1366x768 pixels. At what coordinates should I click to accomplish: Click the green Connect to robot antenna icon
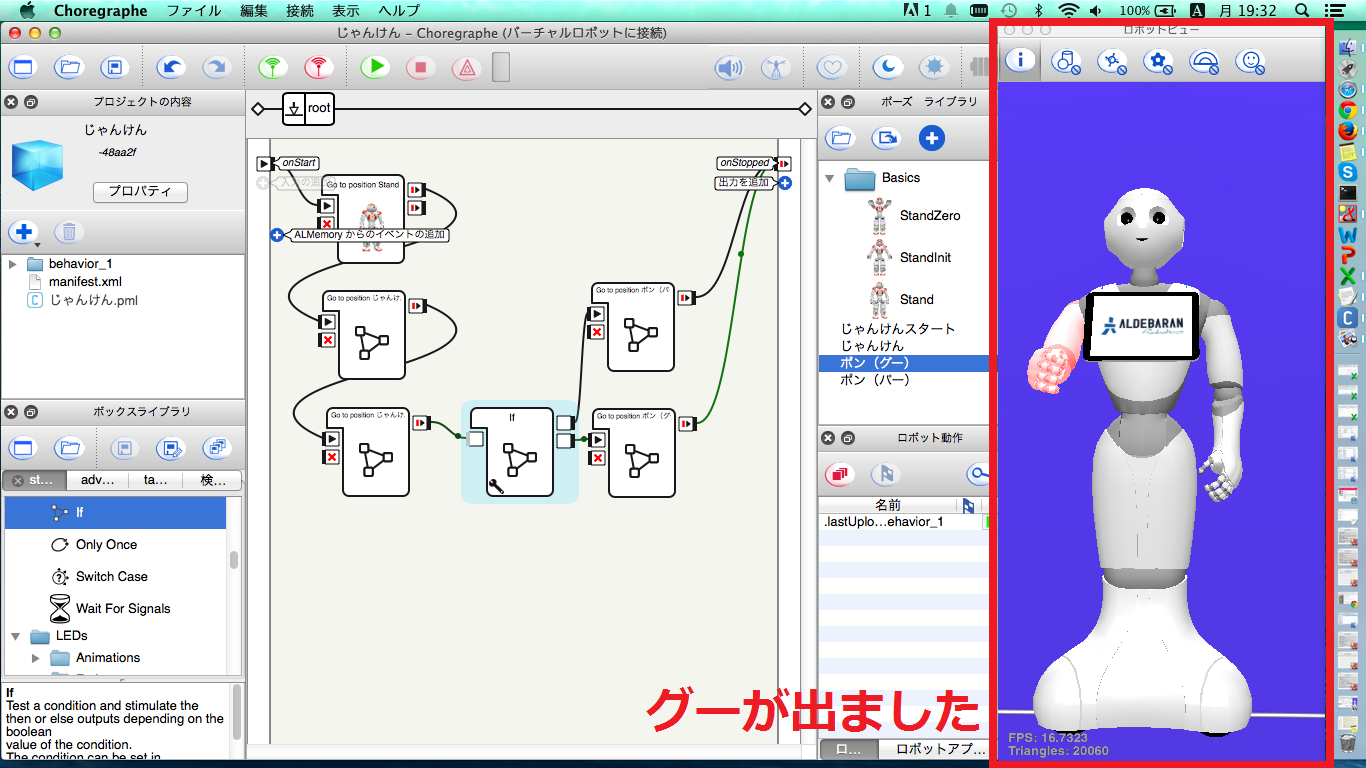pos(271,68)
